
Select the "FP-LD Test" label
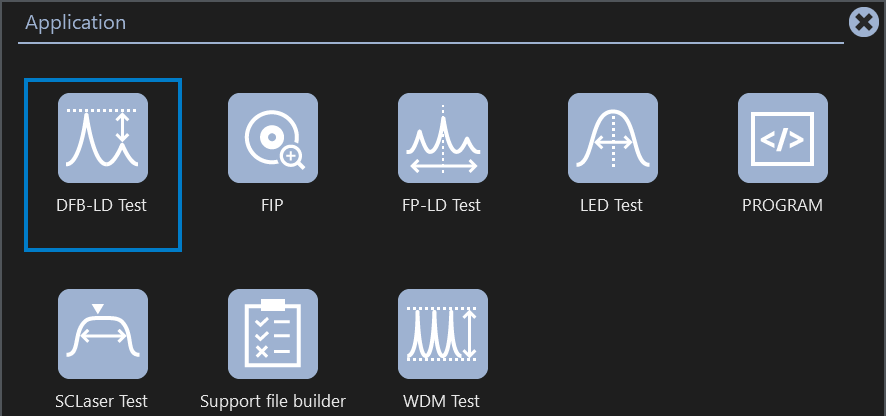[440, 205]
